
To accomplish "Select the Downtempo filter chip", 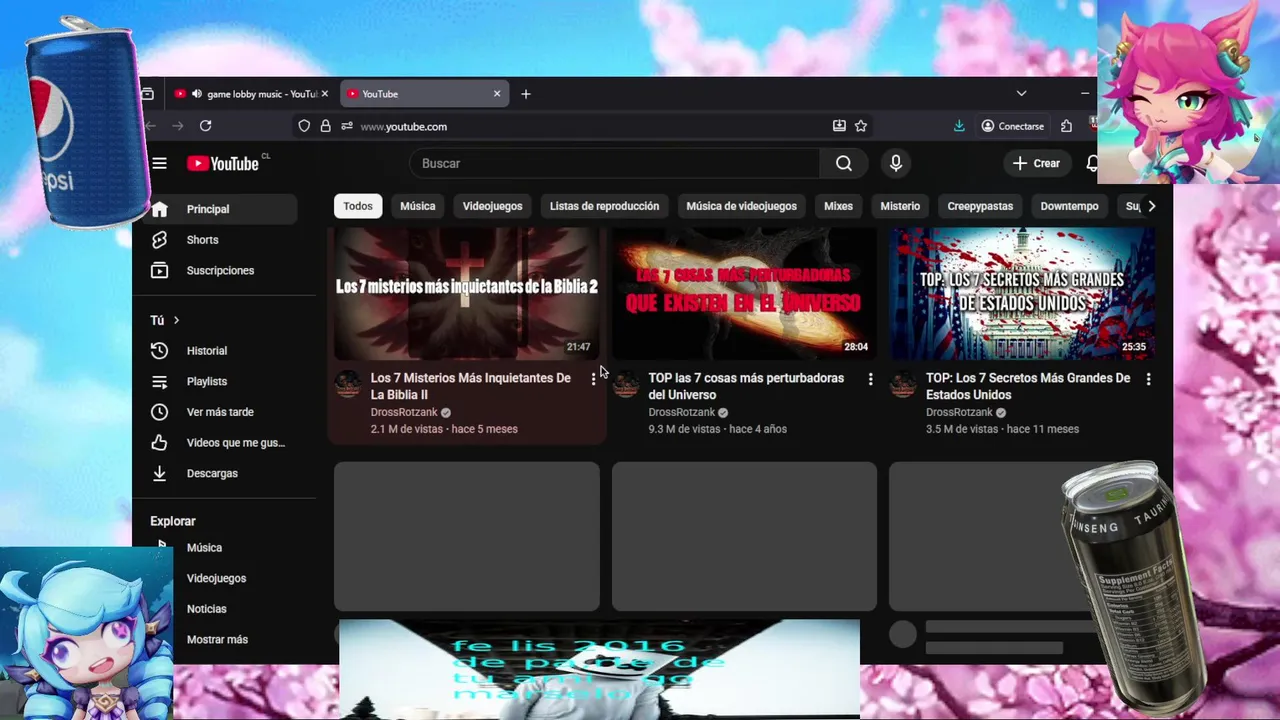I will (x=1069, y=206).
